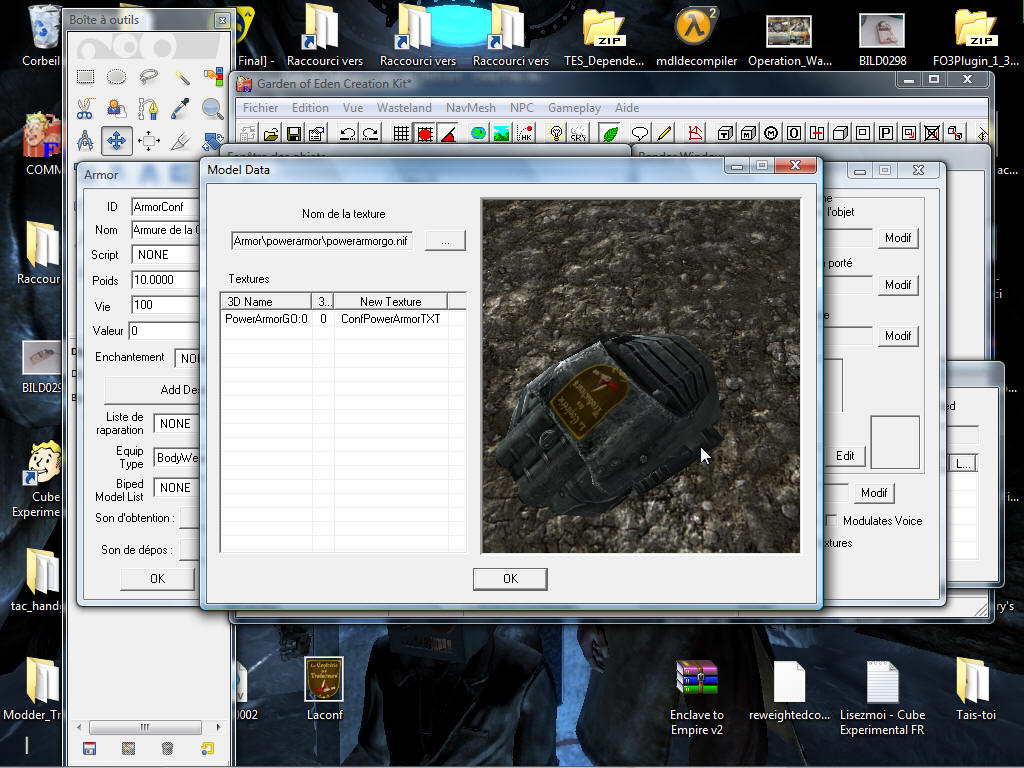Open the Lisezmoi - Cube Experimental FR file
This screenshot has width=1024, height=768.
click(x=882, y=697)
